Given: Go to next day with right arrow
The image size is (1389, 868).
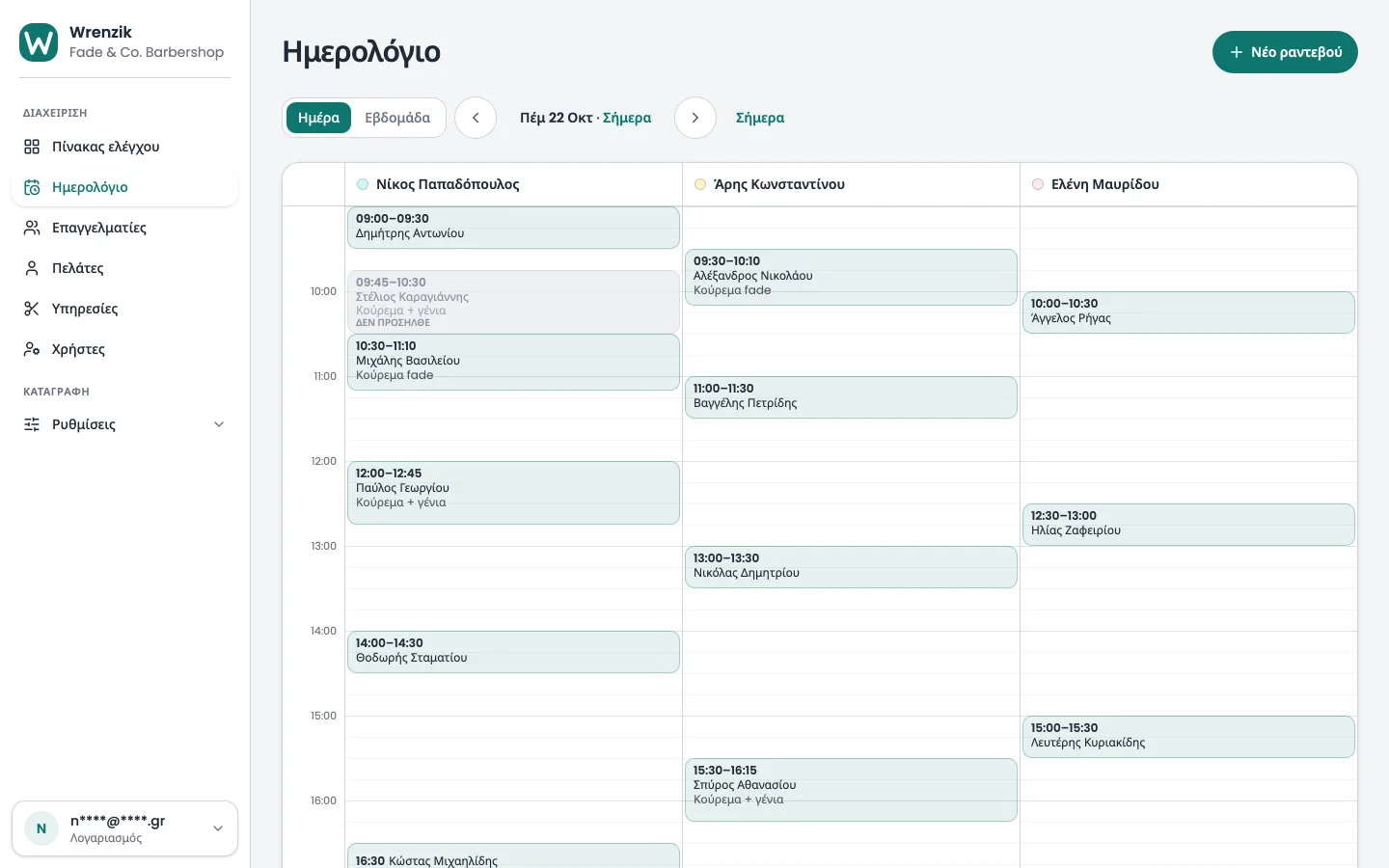Looking at the screenshot, I should click(x=695, y=118).
